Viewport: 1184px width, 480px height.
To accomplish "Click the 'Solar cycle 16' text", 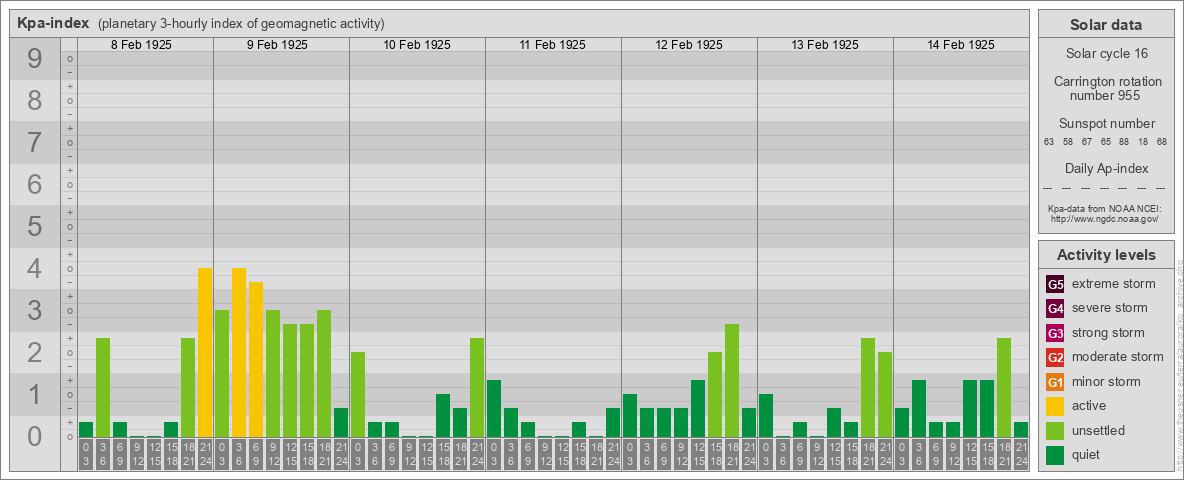I will pyautogui.click(x=1105, y=54).
